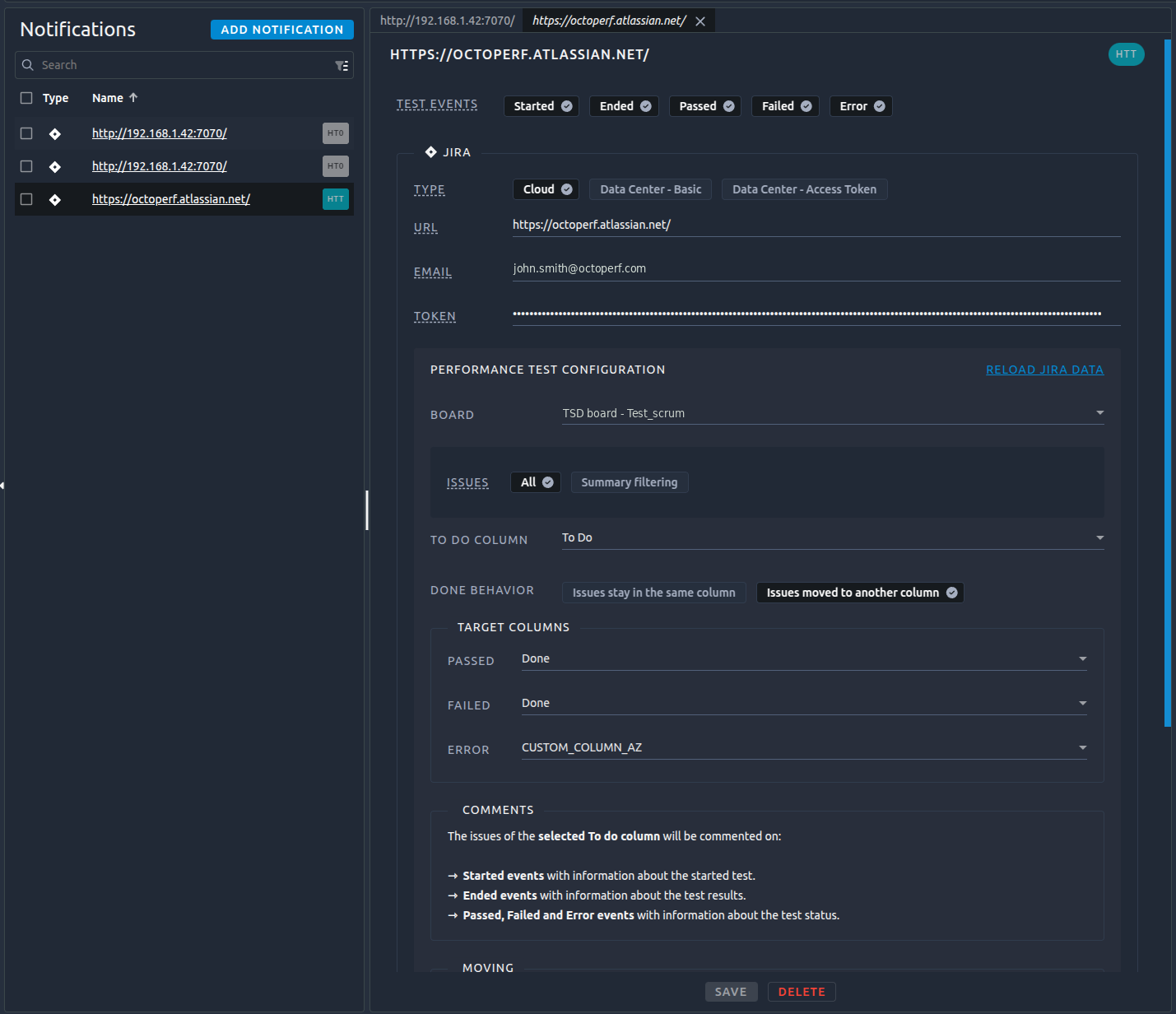Click the HTO badge on first row

point(336,133)
